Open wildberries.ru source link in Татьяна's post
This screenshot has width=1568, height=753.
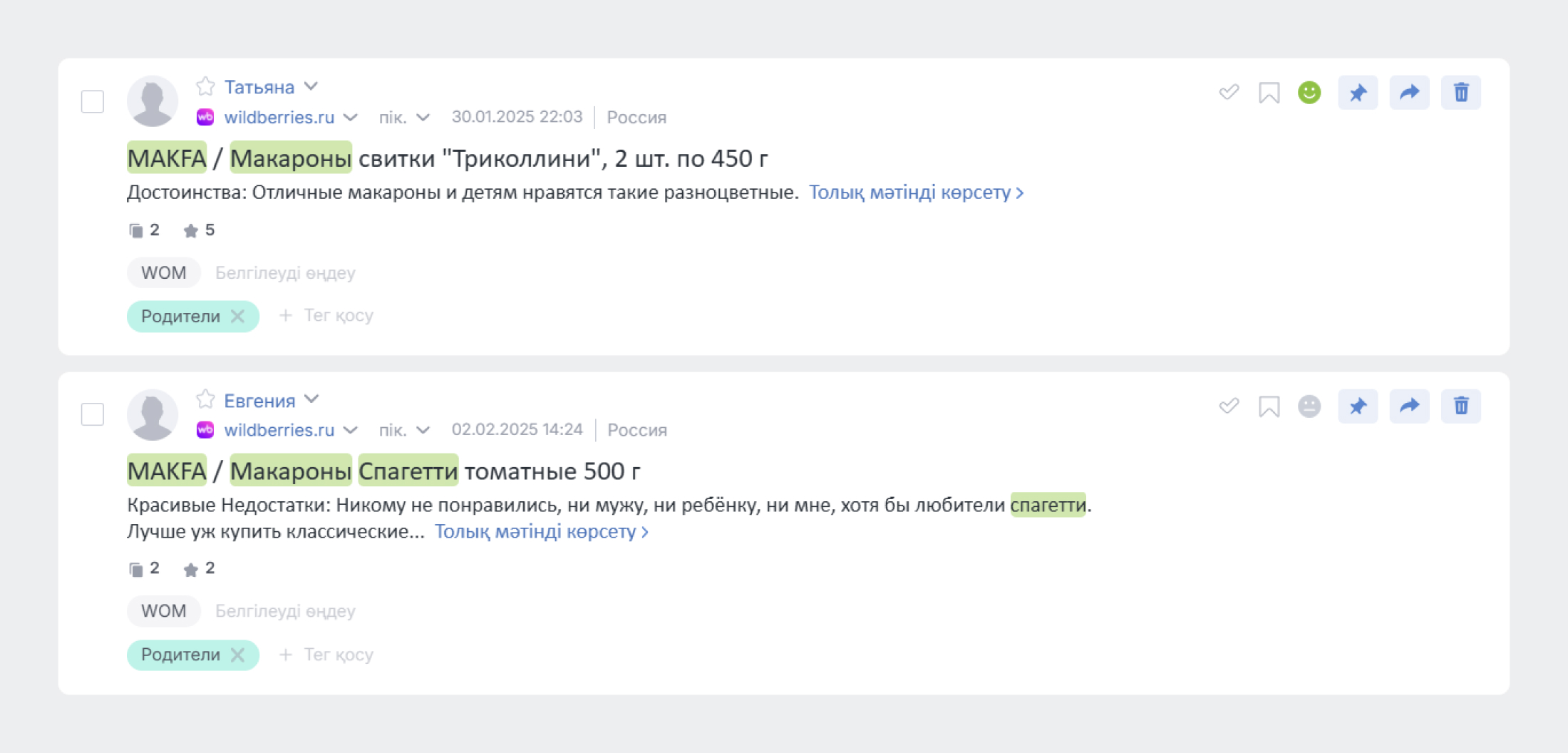click(x=279, y=117)
